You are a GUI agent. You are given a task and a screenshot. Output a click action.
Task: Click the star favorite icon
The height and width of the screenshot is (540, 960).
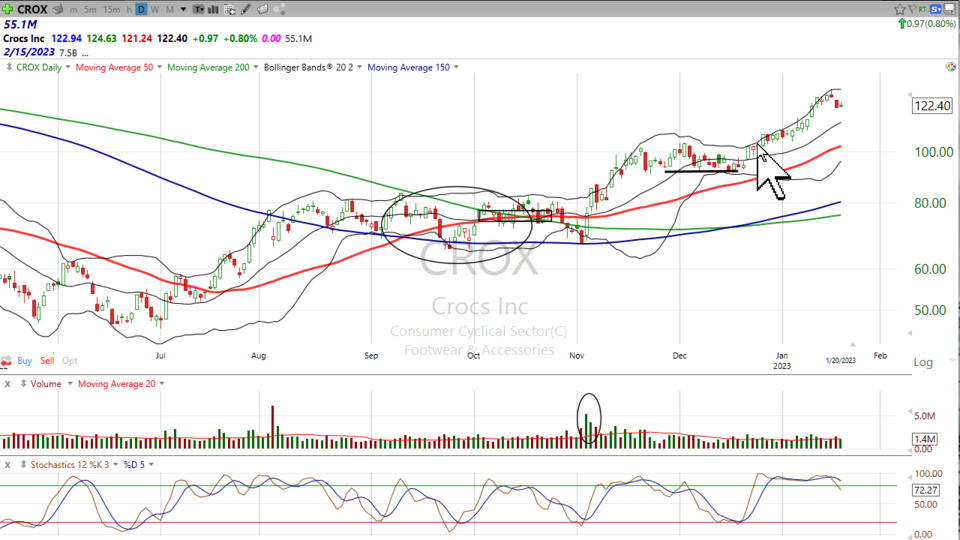899,9
